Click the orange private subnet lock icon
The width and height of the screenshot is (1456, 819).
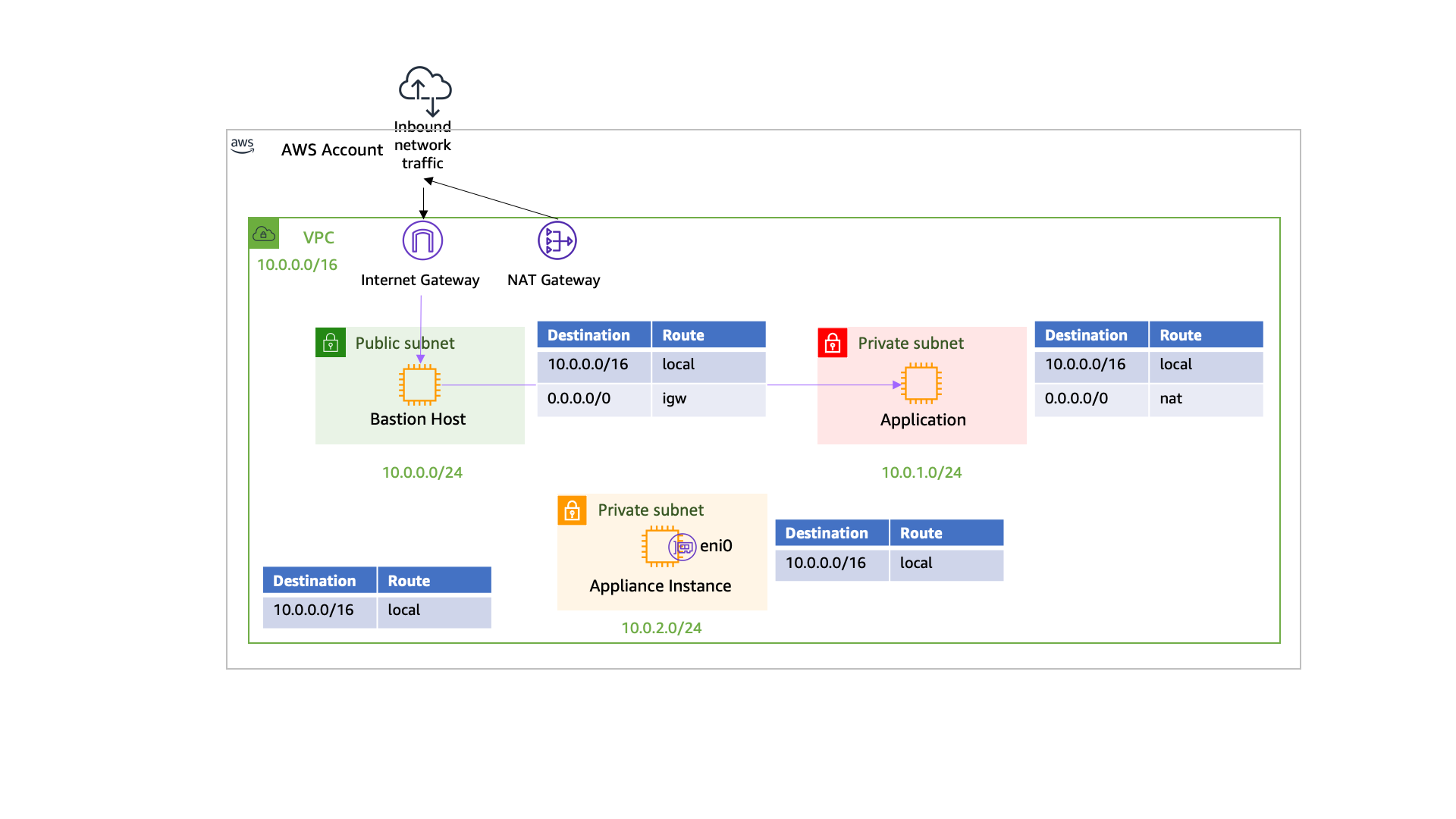(x=572, y=510)
